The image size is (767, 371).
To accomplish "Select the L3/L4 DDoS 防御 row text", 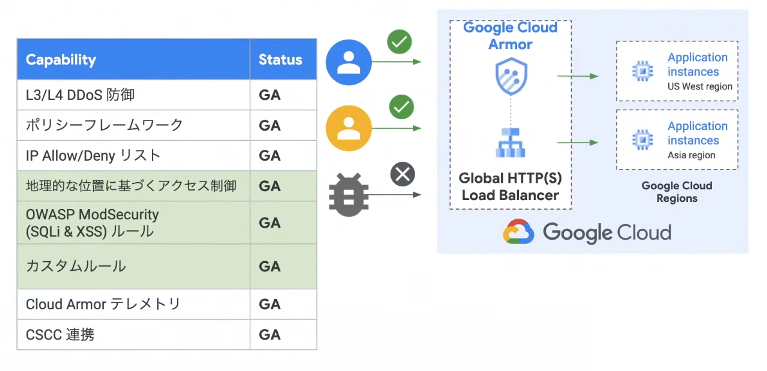I will pos(80,95).
